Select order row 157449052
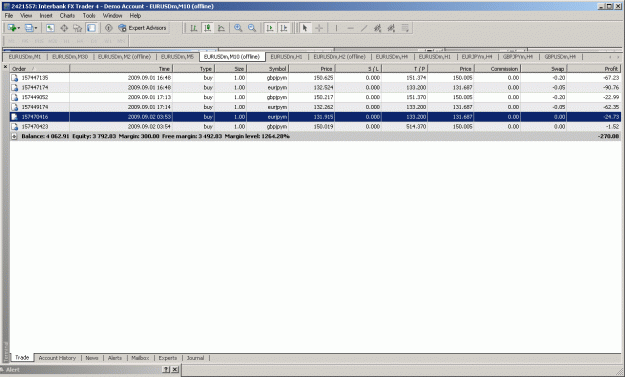 point(315,97)
